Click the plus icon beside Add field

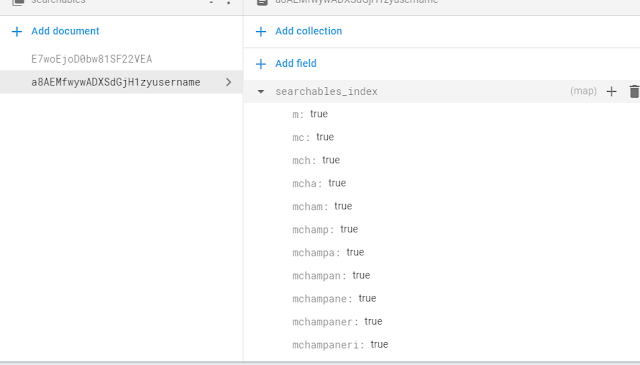coord(261,64)
